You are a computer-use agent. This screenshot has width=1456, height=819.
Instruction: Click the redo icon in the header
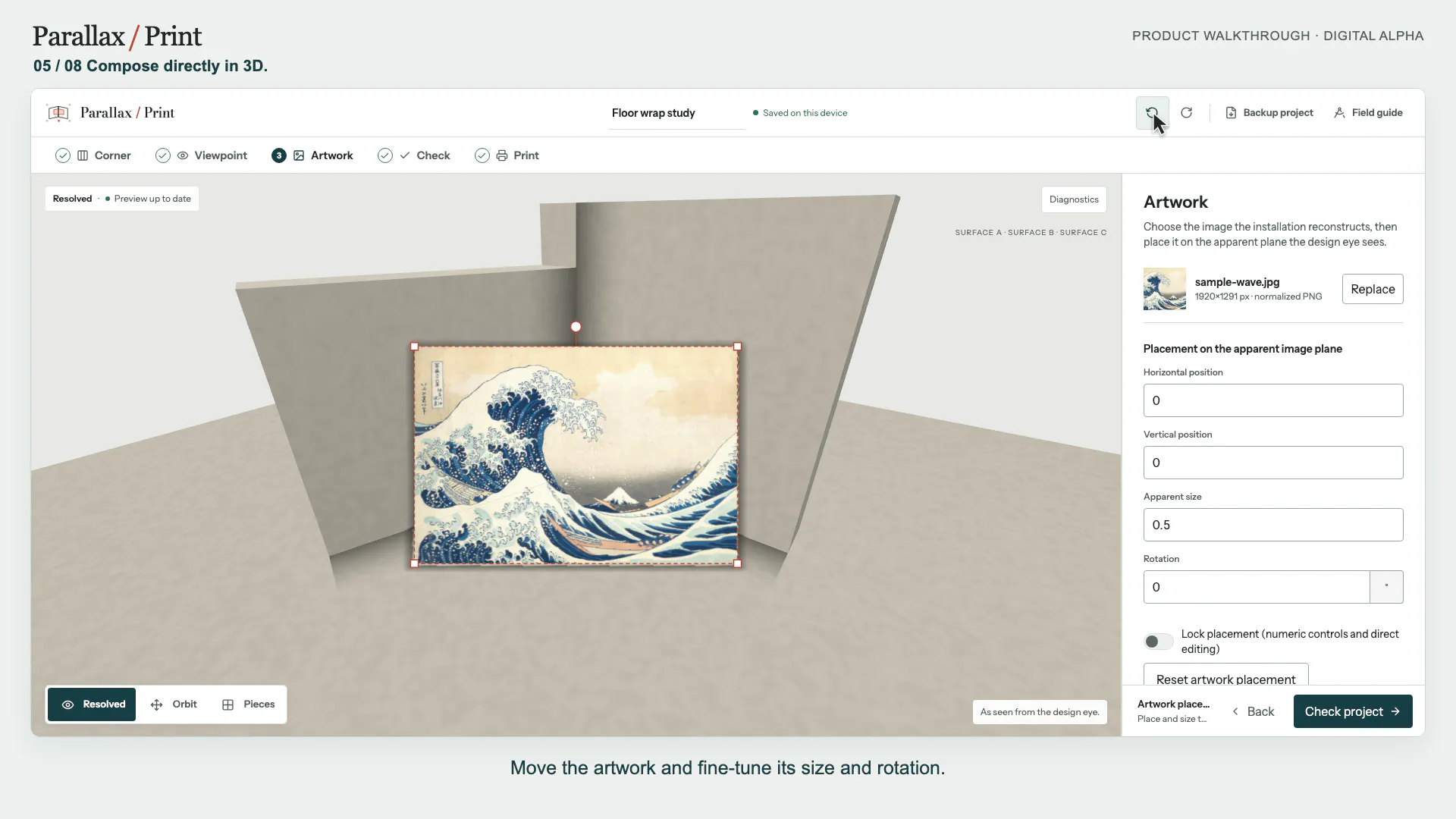pyautogui.click(x=1187, y=113)
